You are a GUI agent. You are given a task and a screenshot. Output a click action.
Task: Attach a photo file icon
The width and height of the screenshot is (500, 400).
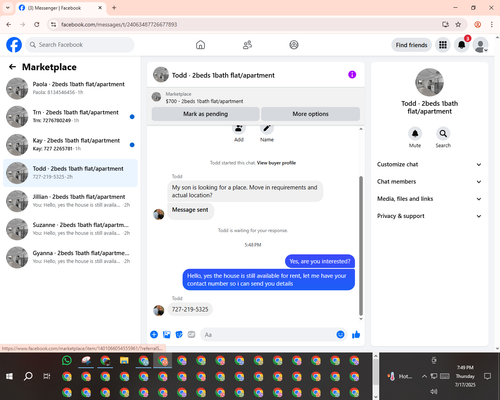coord(167,334)
